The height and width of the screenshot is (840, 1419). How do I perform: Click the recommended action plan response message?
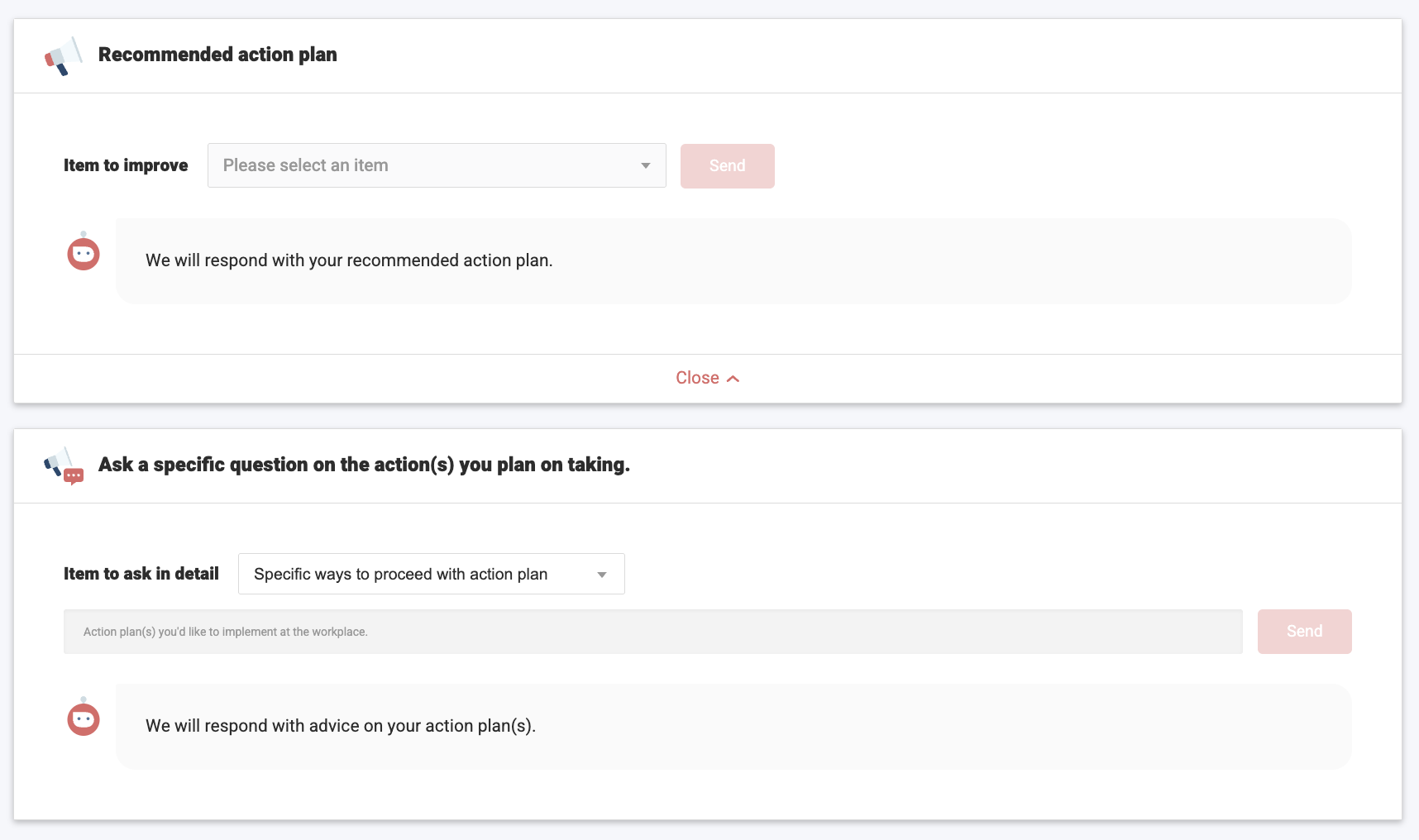pos(349,260)
